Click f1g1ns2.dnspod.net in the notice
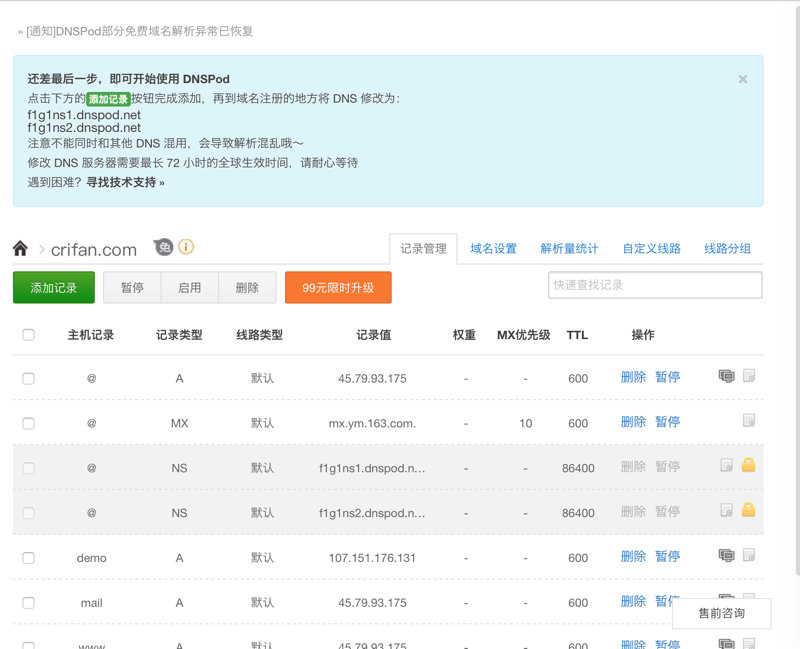 coord(84,128)
